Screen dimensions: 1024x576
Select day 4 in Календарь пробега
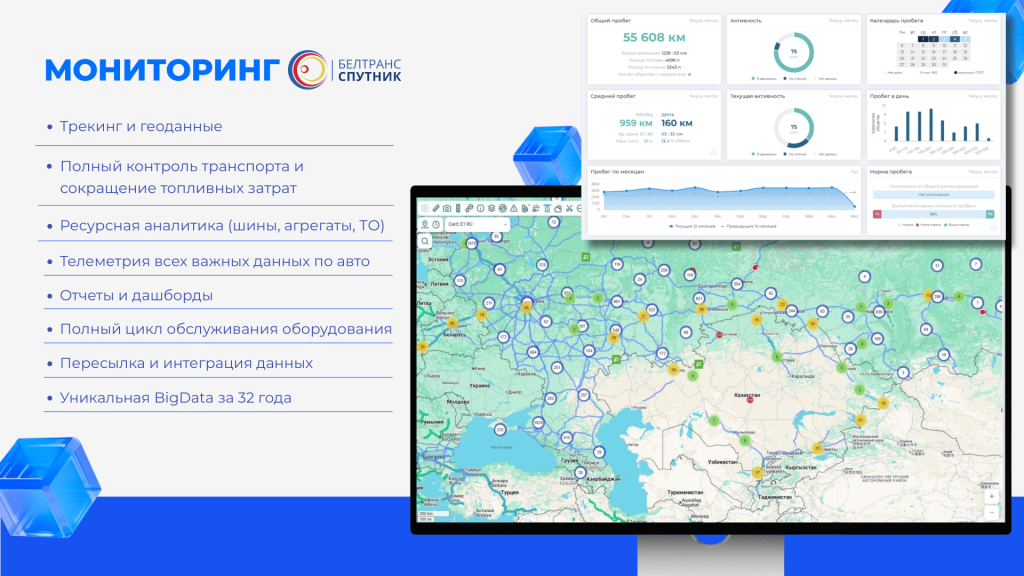click(x=955, y=39)
